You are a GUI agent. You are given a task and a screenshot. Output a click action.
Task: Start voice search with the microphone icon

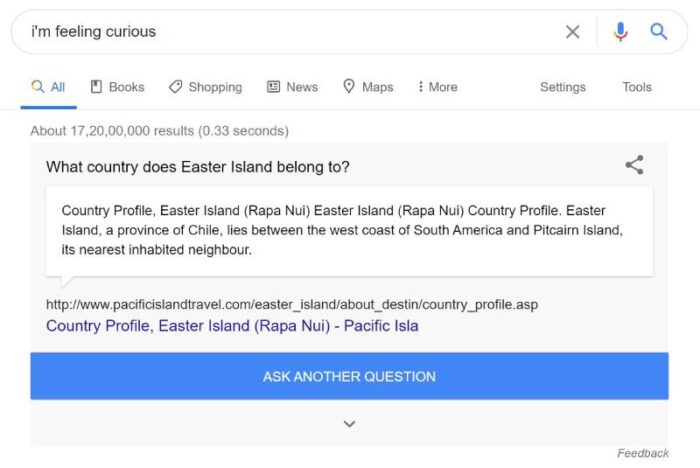pyautogui.click(x=620, y=32)
